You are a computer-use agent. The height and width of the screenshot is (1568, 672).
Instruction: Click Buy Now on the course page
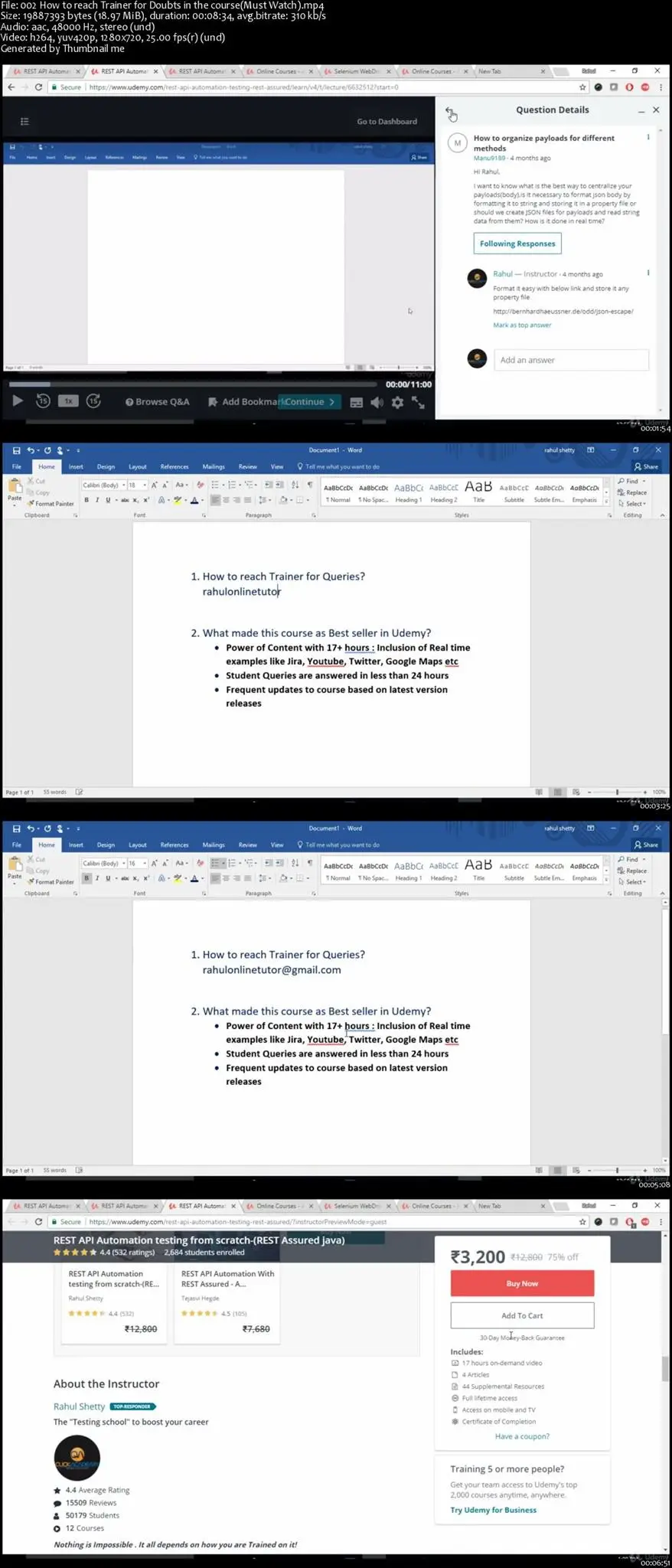coord(522,1283)
